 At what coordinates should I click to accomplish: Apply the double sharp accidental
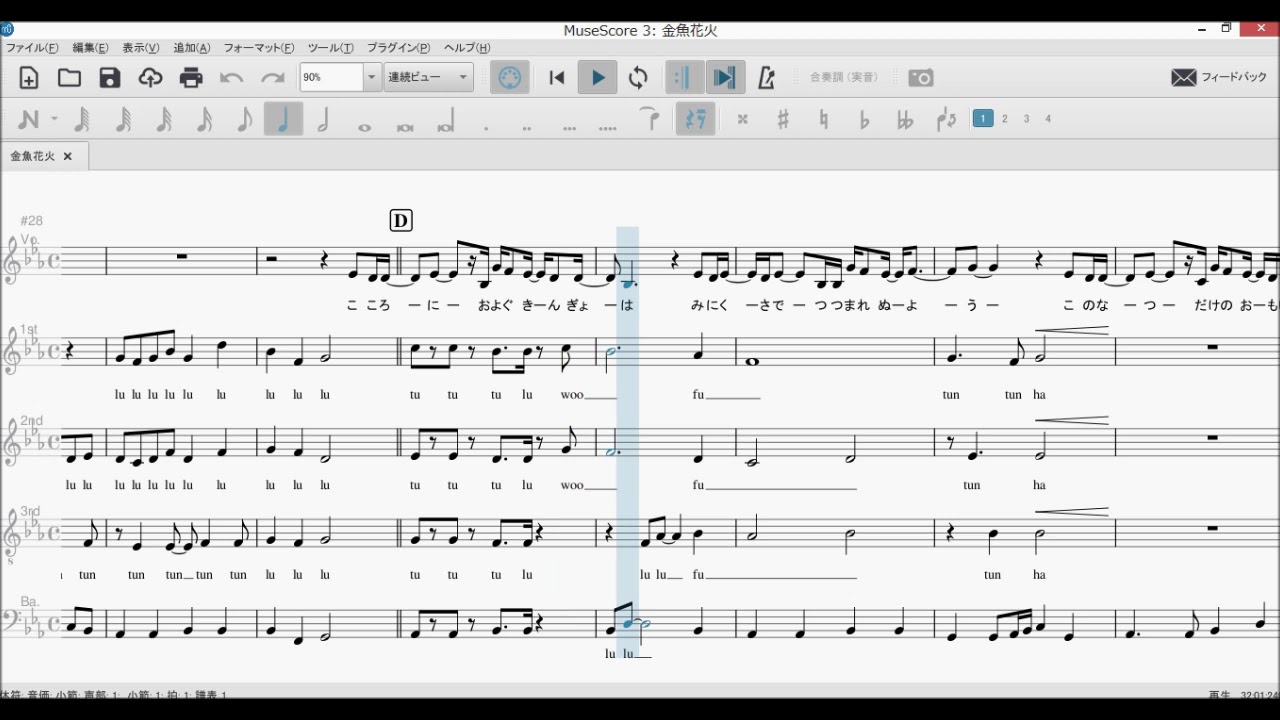(x=742, y=120)
